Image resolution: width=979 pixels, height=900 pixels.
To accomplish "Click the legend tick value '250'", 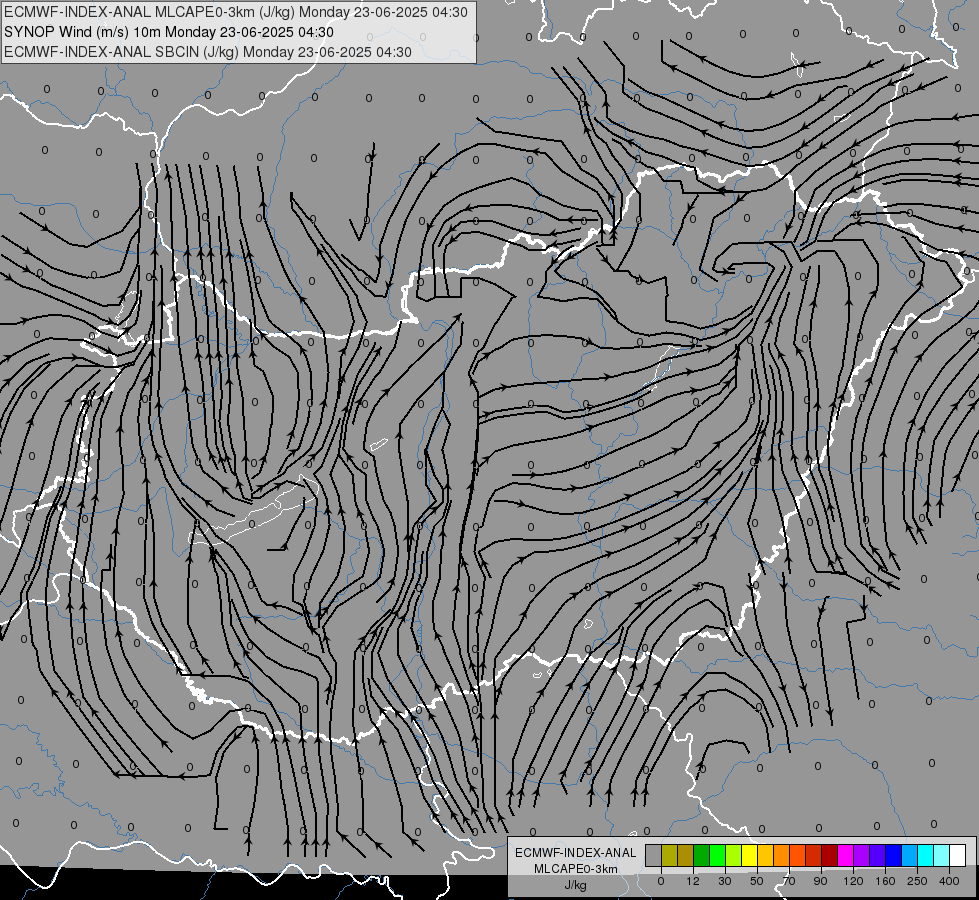I will coord(917,881).
